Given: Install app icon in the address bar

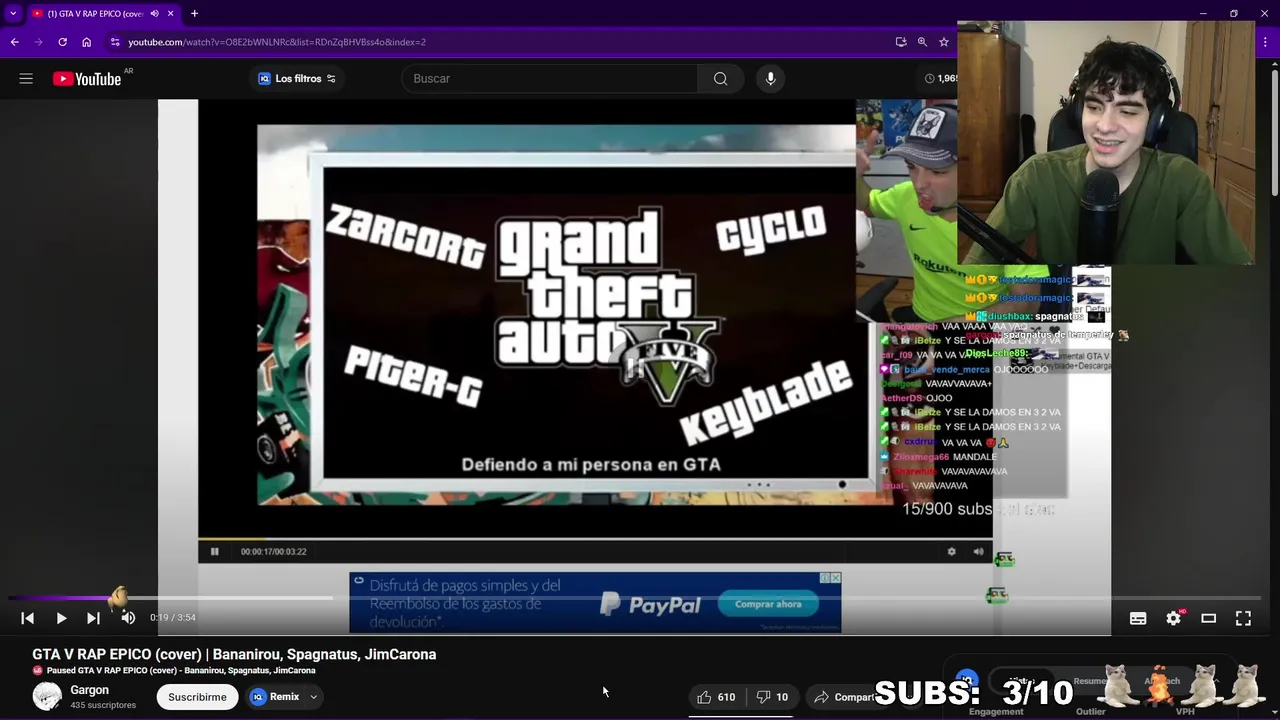Looking at the screenshot, I should tap(901, 42).
